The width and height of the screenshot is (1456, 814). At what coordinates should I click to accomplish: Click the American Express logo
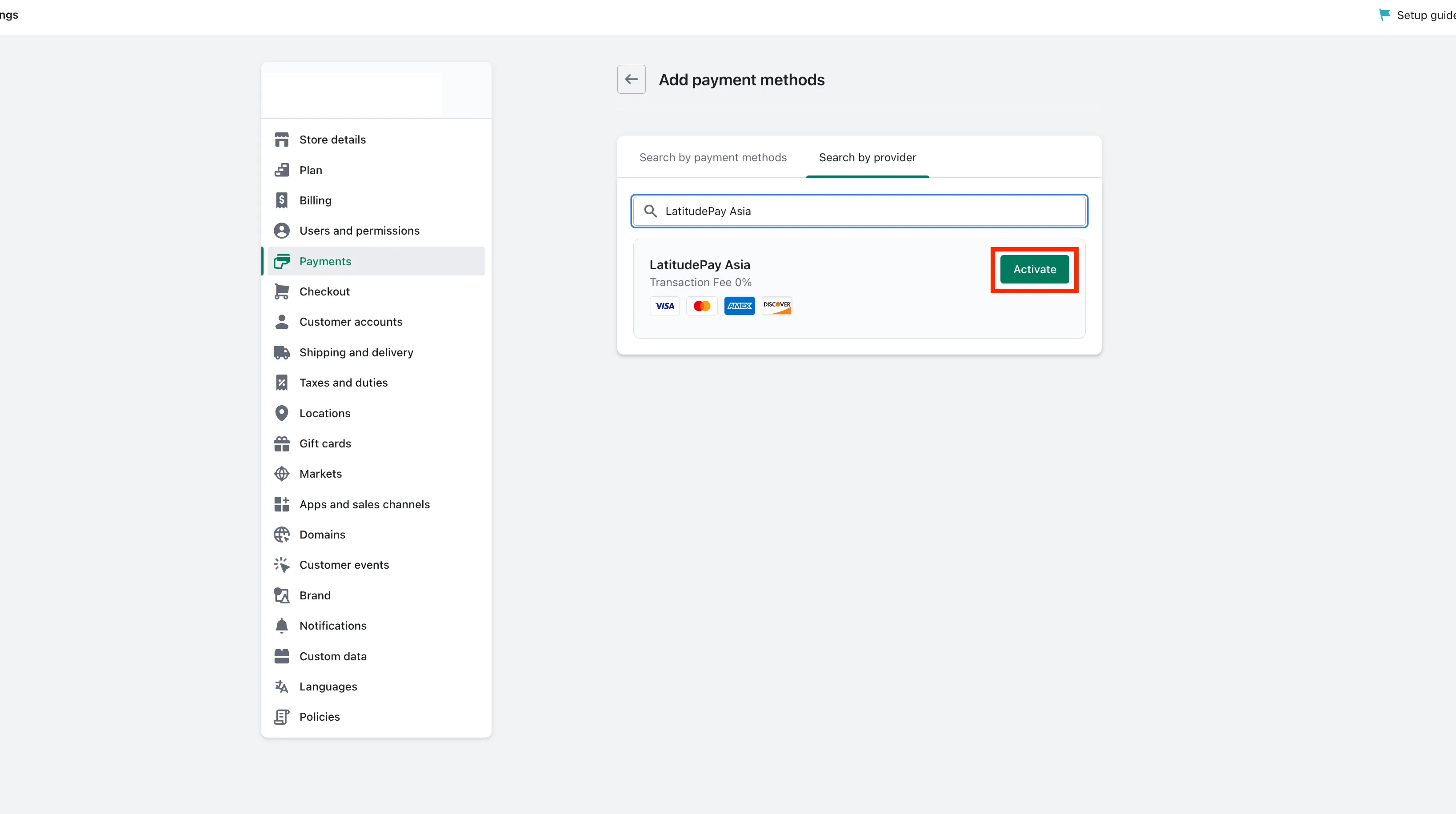[x=739, y=306]
